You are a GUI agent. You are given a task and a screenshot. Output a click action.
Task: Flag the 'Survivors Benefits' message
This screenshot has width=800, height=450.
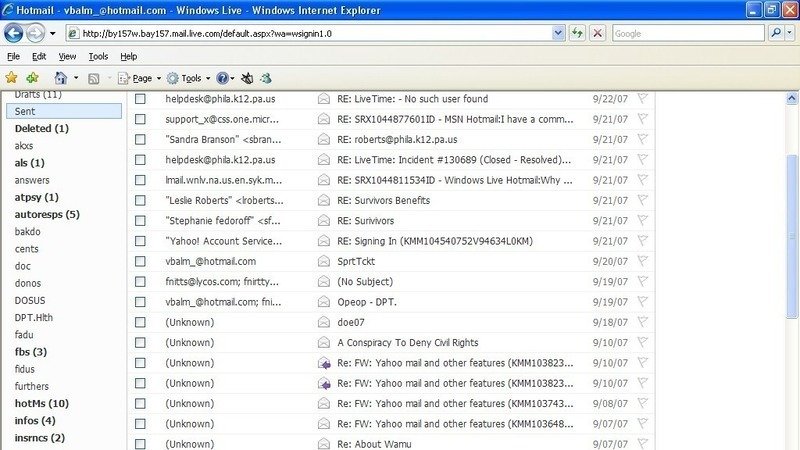pyautogui.click(x=642, y=200)
